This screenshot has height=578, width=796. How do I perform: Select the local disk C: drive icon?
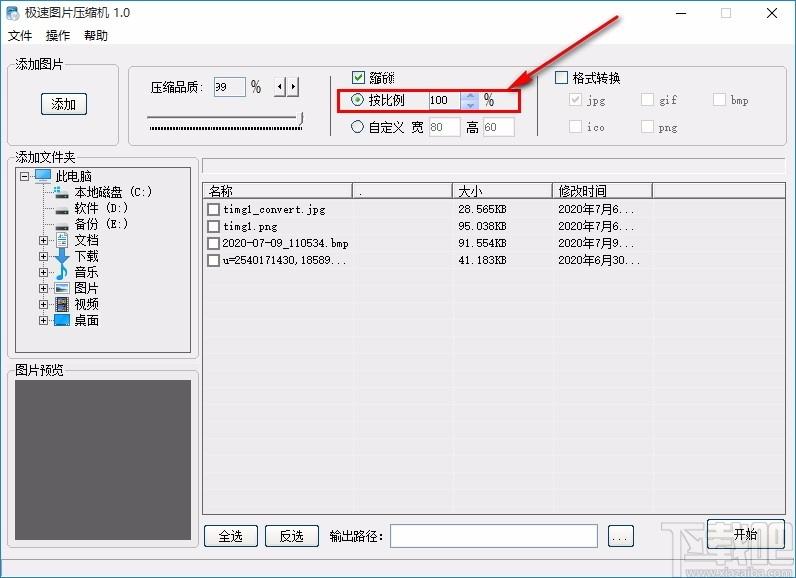[61, 192]
